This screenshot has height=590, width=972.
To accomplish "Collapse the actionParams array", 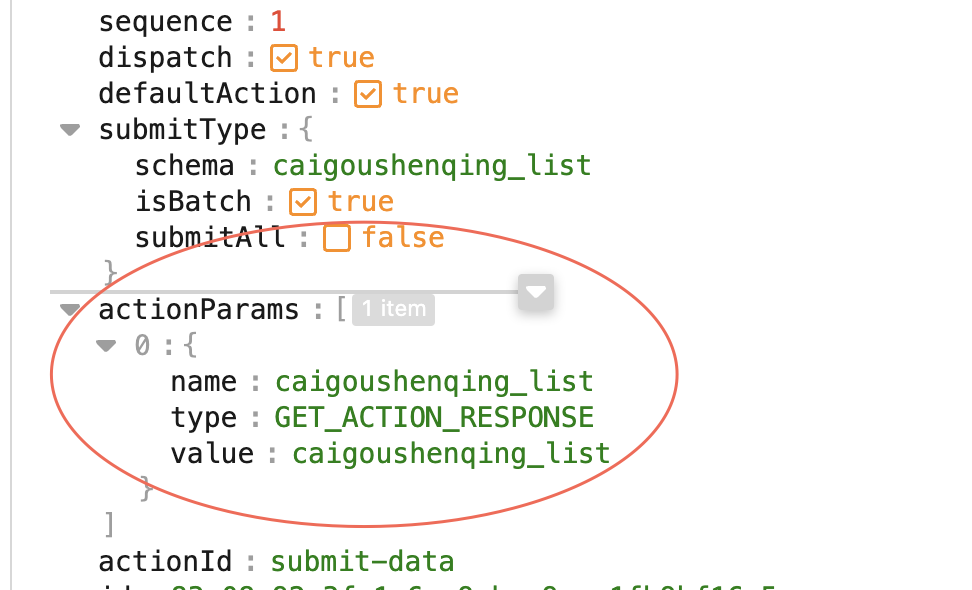I will [70, 309].
